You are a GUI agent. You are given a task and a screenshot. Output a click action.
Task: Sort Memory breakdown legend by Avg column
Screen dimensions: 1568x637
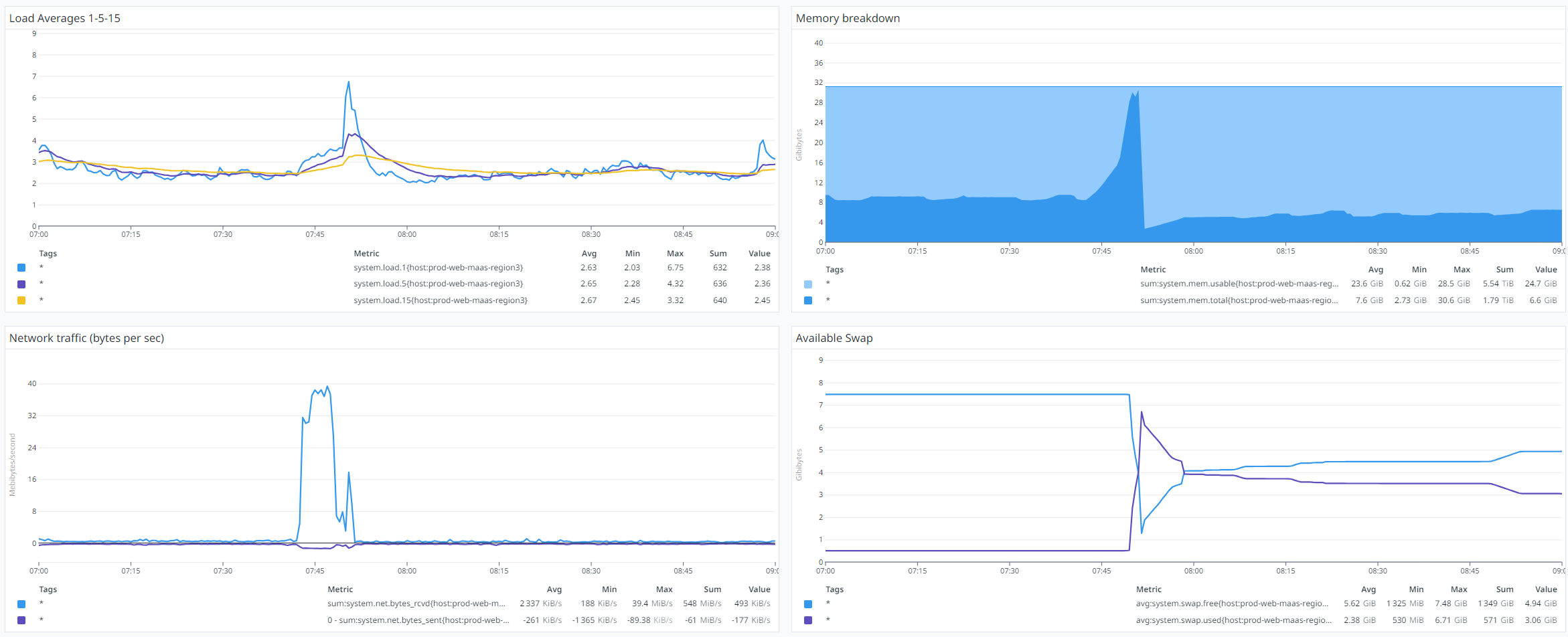1375,270
